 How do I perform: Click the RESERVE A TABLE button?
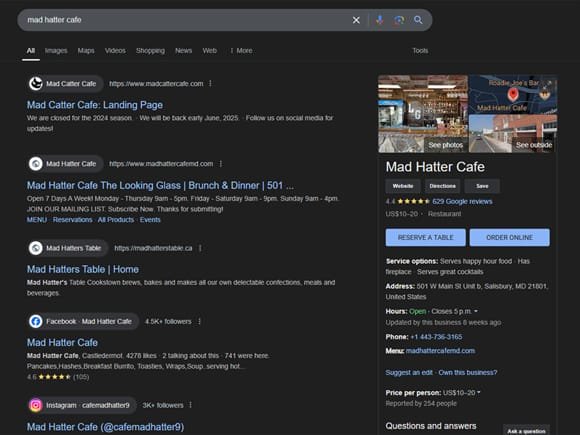click(425, 237)
